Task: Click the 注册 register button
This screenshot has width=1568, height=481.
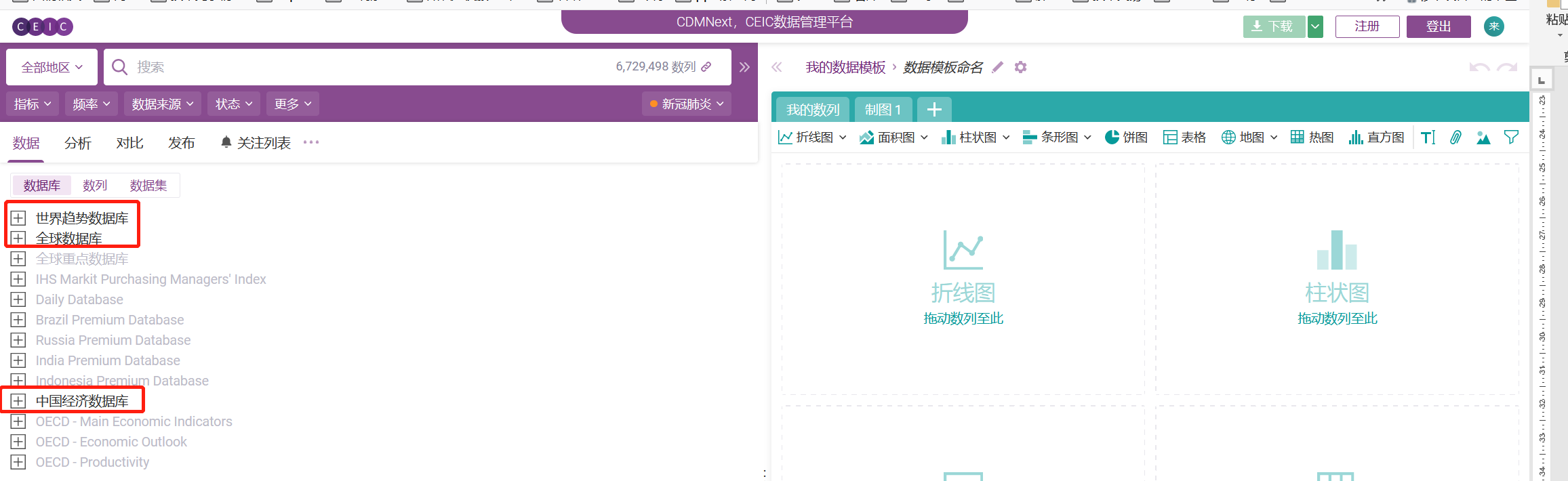Action: point(1367,26)
